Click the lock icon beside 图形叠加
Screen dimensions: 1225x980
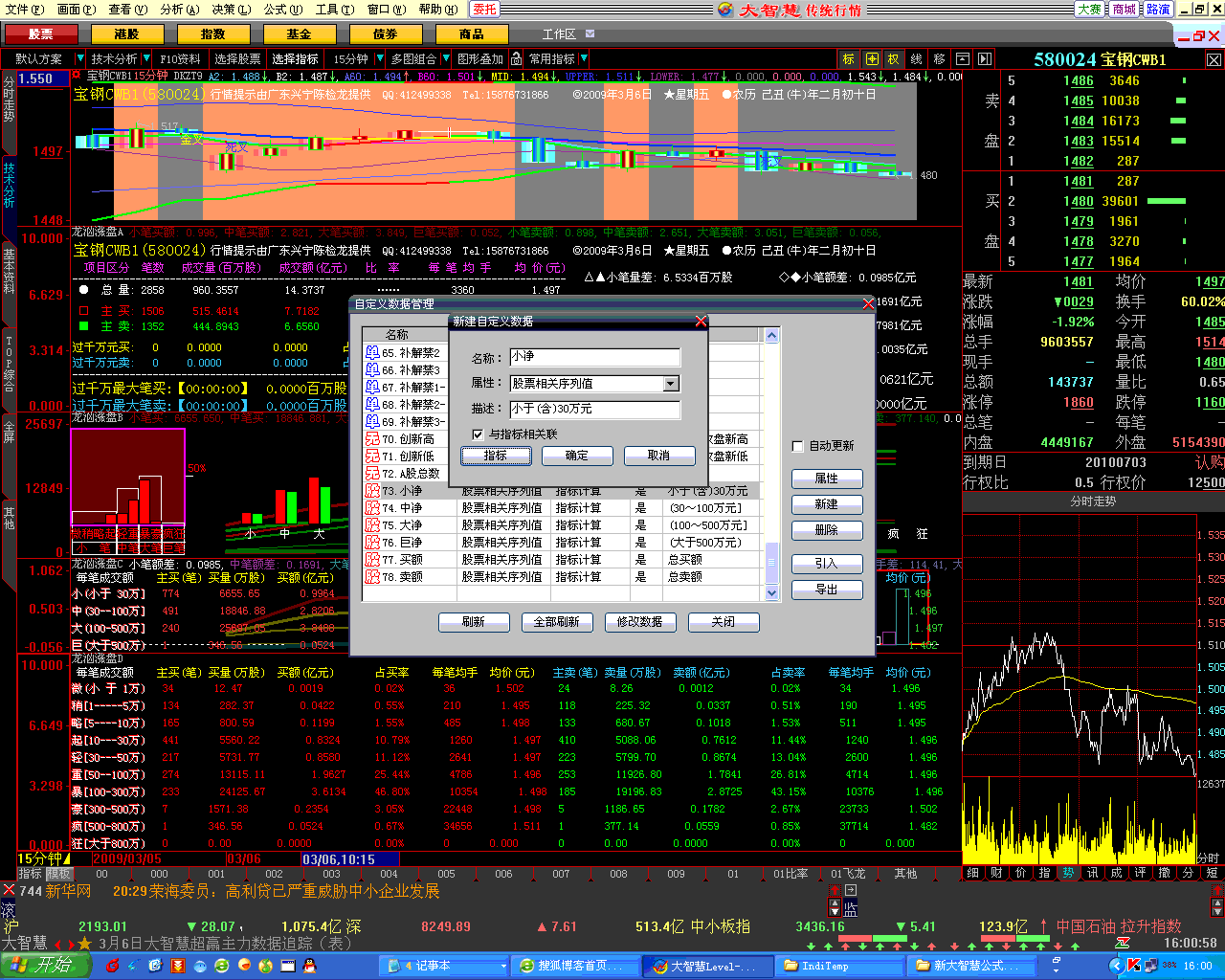pyautogui.click(x=517, y=59)
